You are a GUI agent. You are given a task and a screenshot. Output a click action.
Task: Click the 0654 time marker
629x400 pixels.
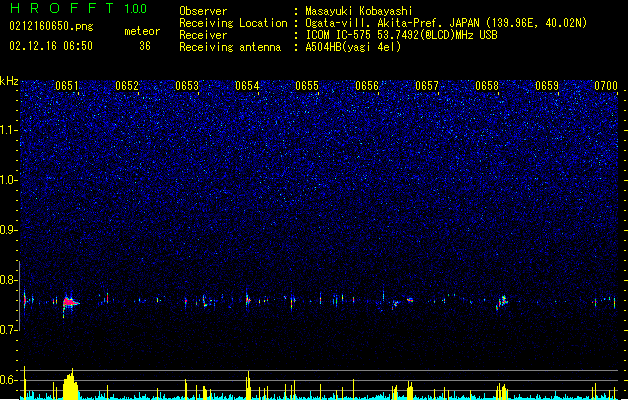click(247, 86)
